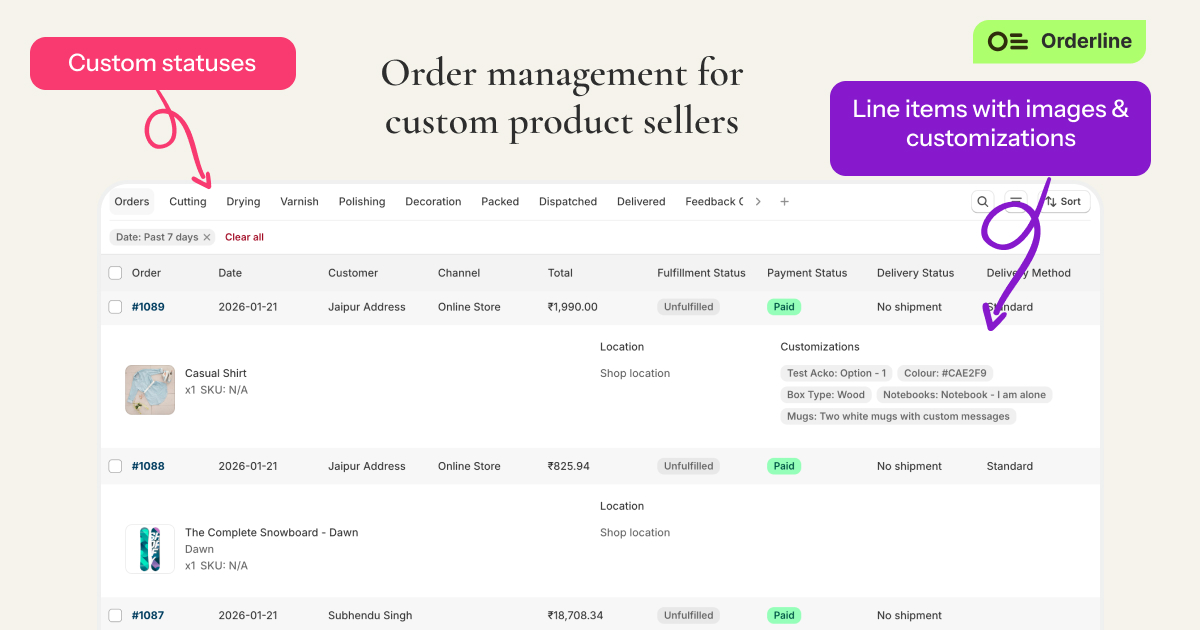Click the Orderline logo badge
The width and height of the screenshot is (1200, 630).
[x=1059, y=41]
